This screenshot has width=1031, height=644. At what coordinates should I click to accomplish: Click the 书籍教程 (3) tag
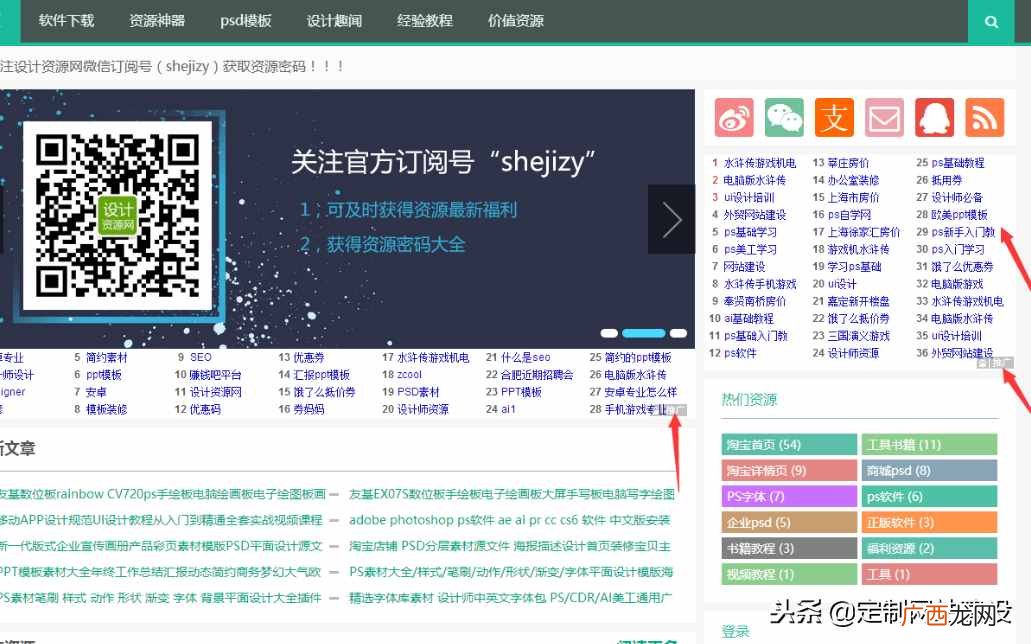[x=789, y=548]
